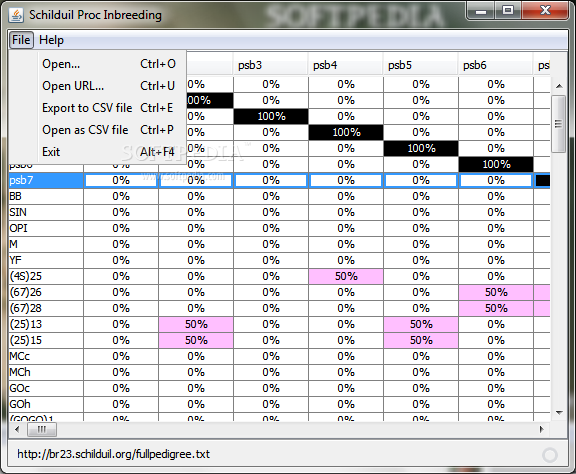576x474 pixels.
Task: Click the status bar URL text
Action: click(114, 454)
